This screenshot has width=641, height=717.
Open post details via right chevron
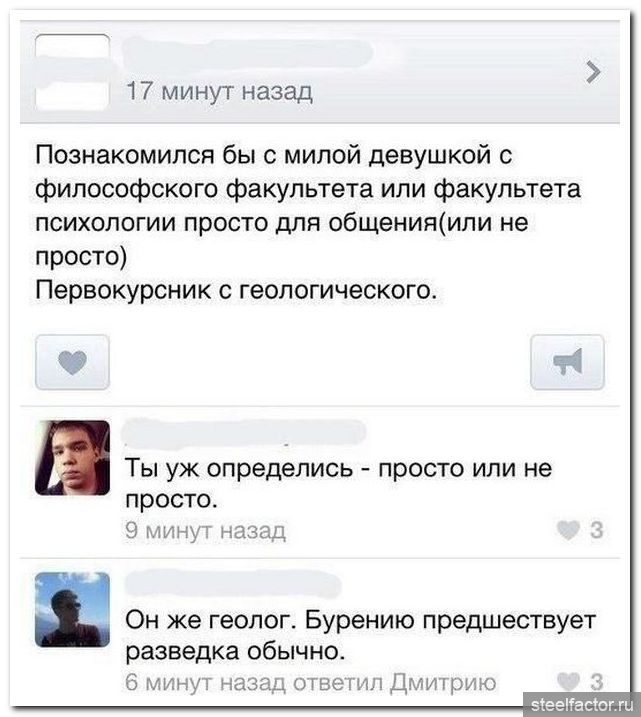tap(593, 72)
